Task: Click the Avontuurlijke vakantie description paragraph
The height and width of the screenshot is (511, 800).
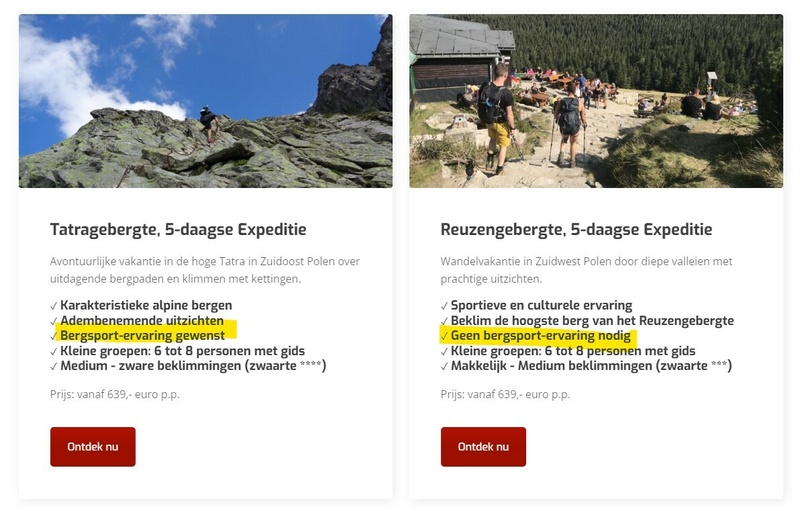Action: [205, 270]
